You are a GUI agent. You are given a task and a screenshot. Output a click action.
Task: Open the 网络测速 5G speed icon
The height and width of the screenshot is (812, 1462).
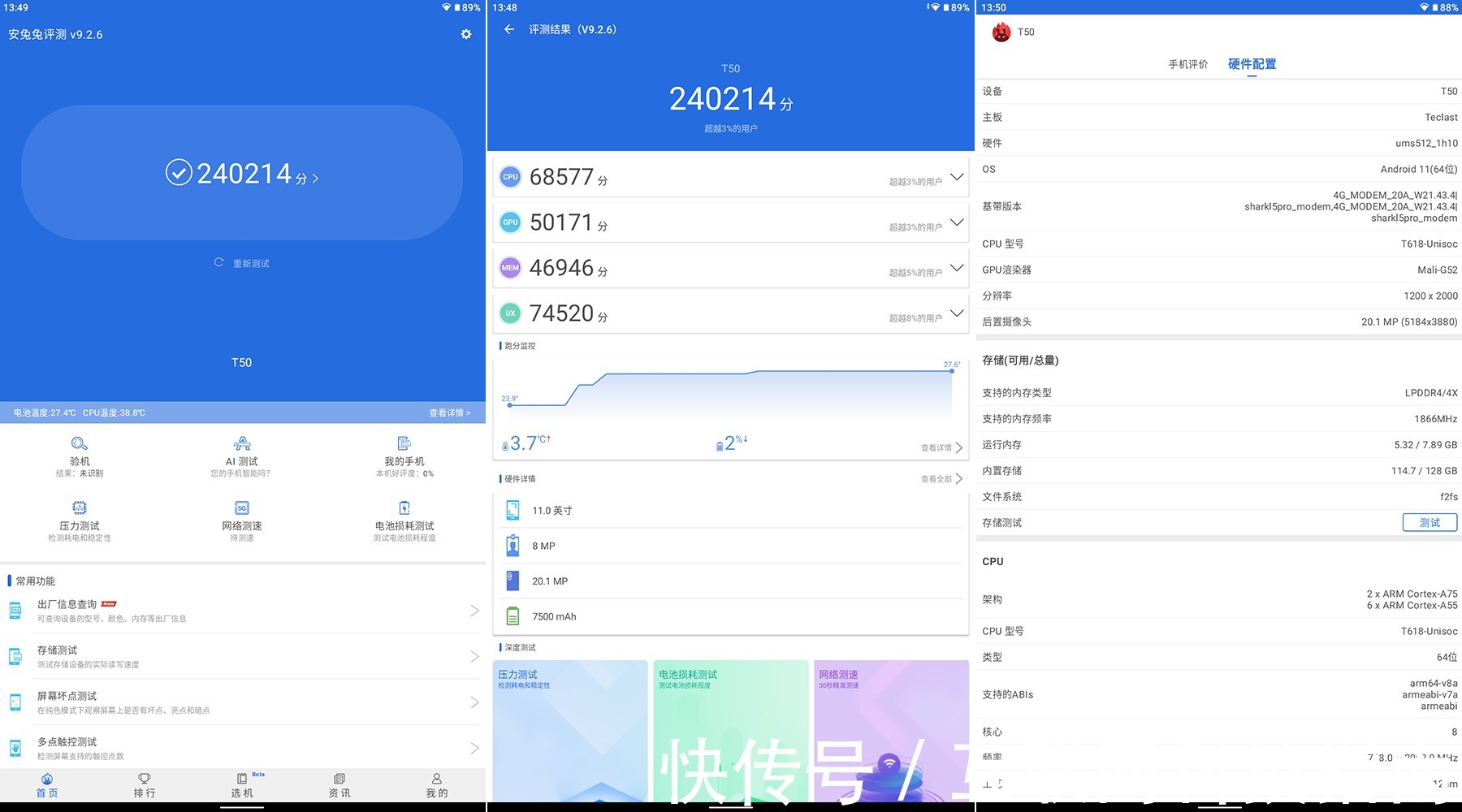point(242,508)
